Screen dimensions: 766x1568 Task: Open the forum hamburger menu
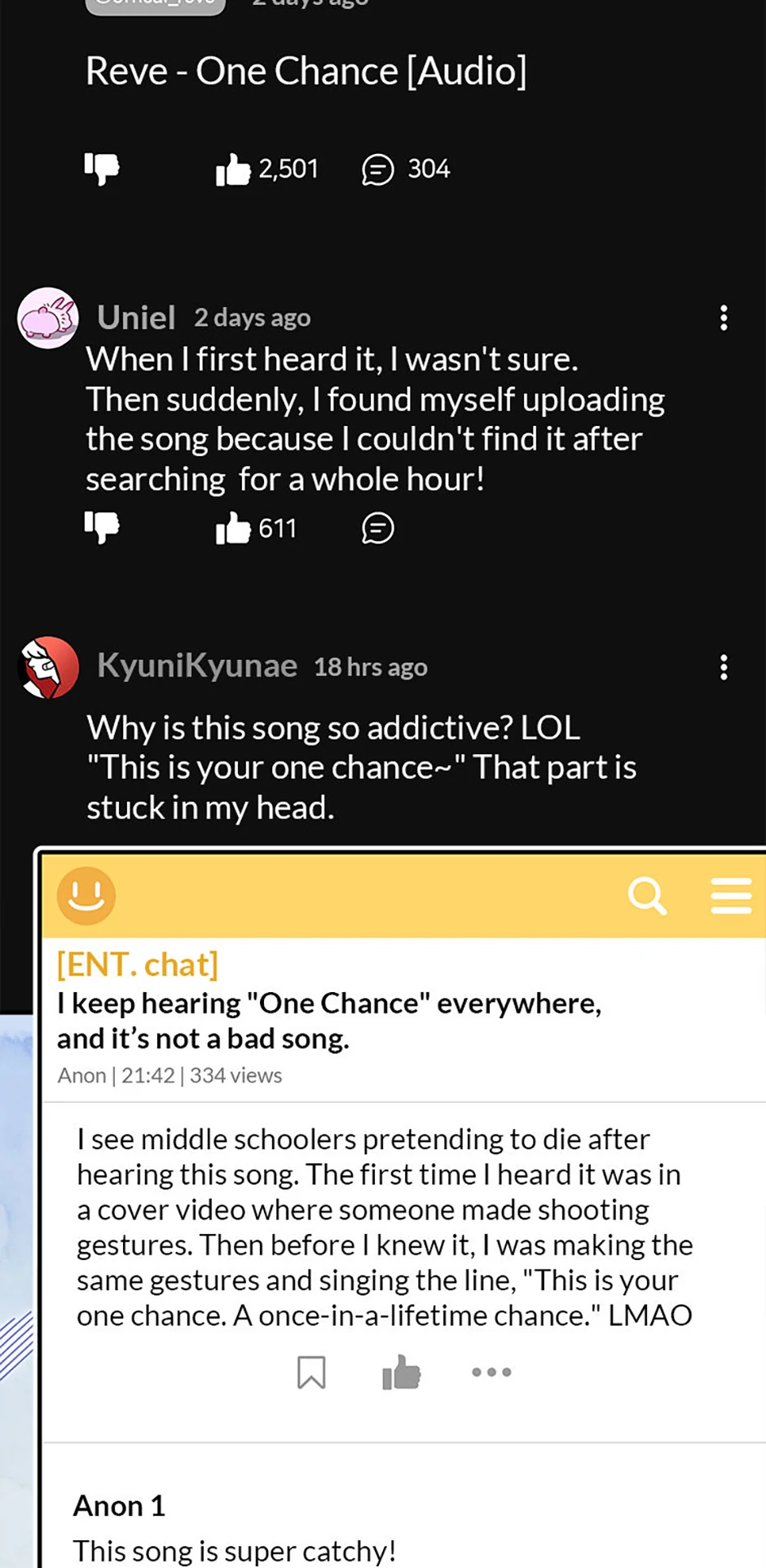click(731, 896)
